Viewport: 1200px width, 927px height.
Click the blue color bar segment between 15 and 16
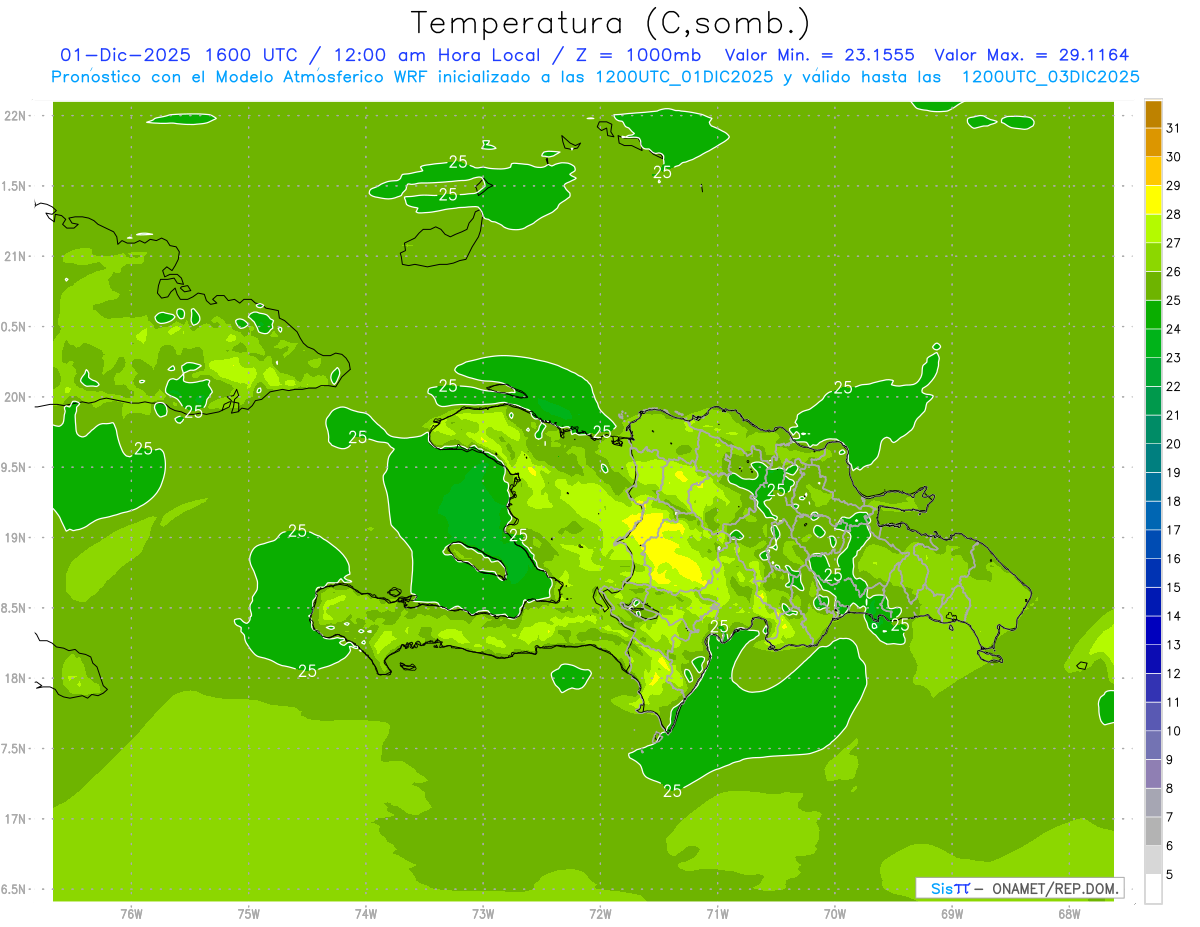(1153, 573)
